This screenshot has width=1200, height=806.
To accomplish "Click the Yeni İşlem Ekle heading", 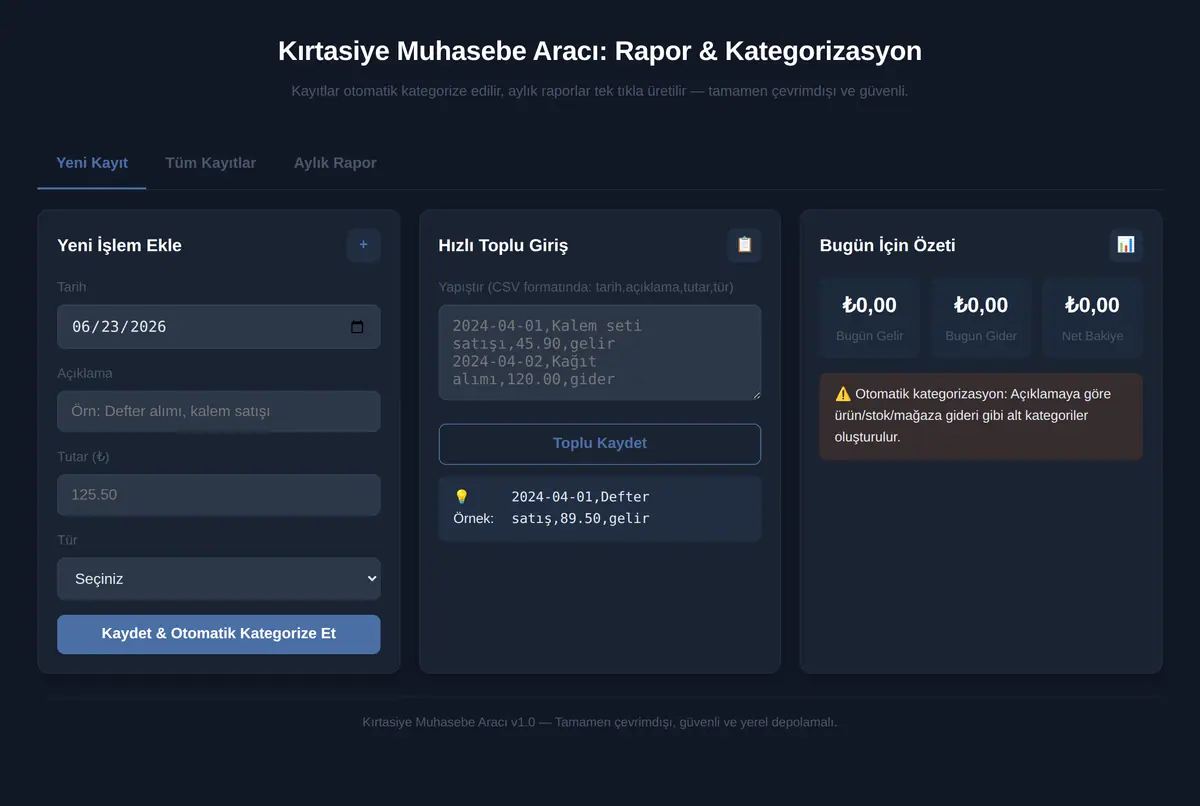I will coord(120,246).
